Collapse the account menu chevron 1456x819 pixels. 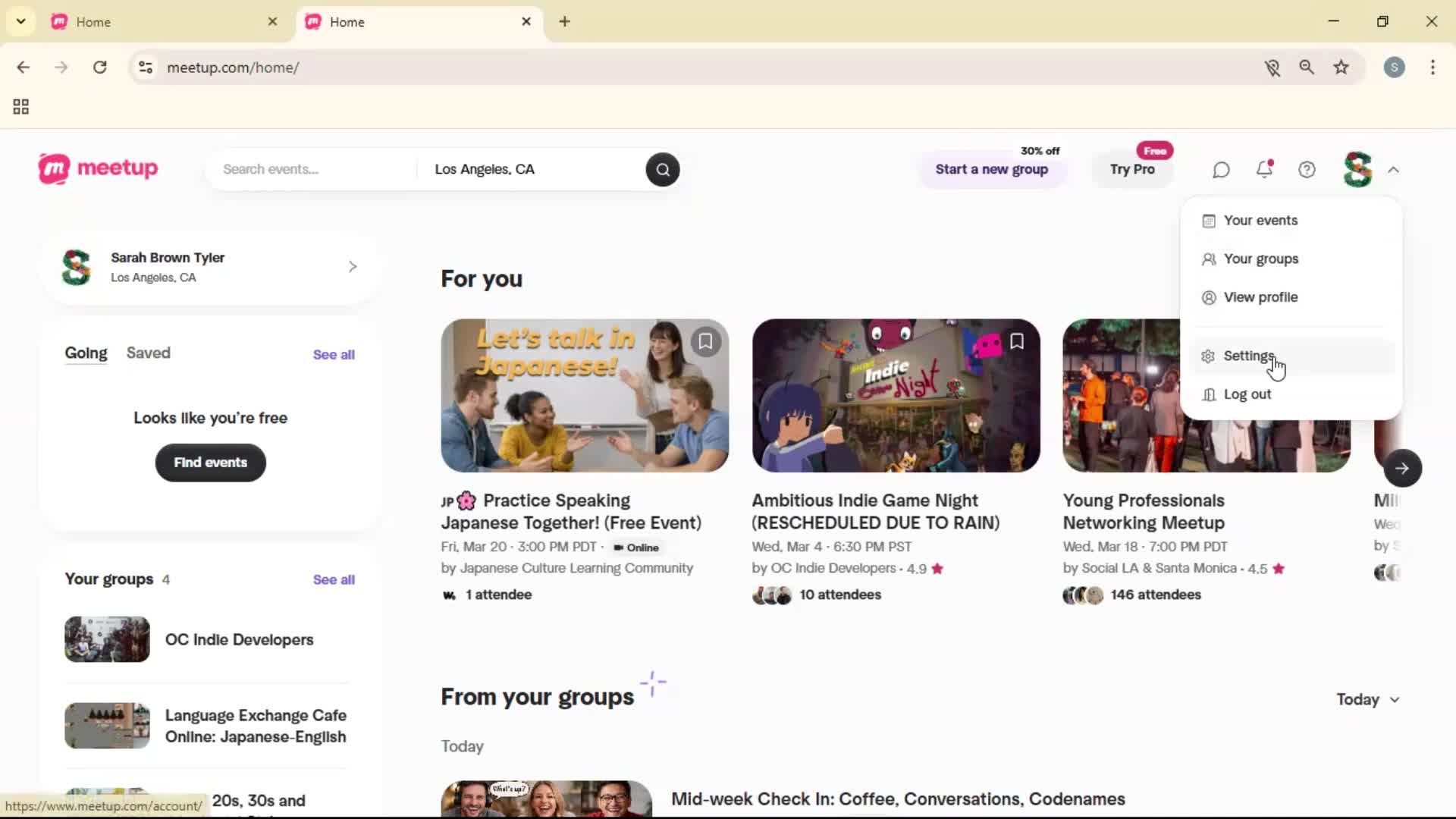pos(1394,169)
